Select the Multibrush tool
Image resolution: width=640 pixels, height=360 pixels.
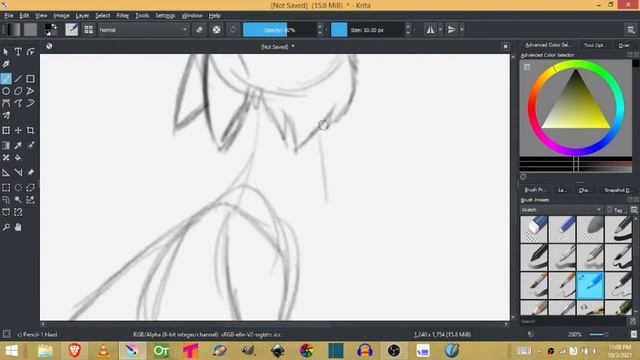pyautogui.click(x=6, y=115)
